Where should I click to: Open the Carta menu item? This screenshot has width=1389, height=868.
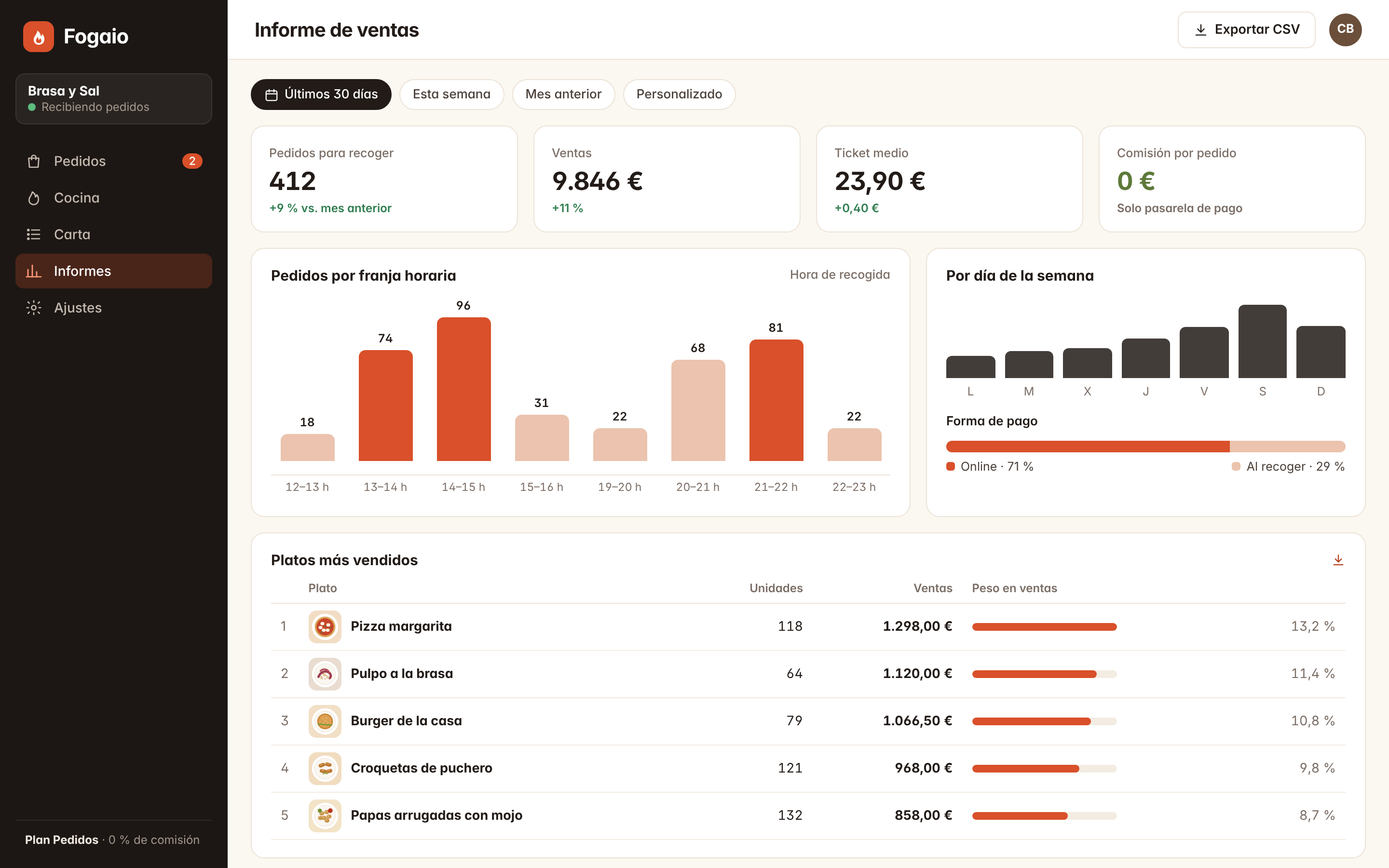(114, 234)
